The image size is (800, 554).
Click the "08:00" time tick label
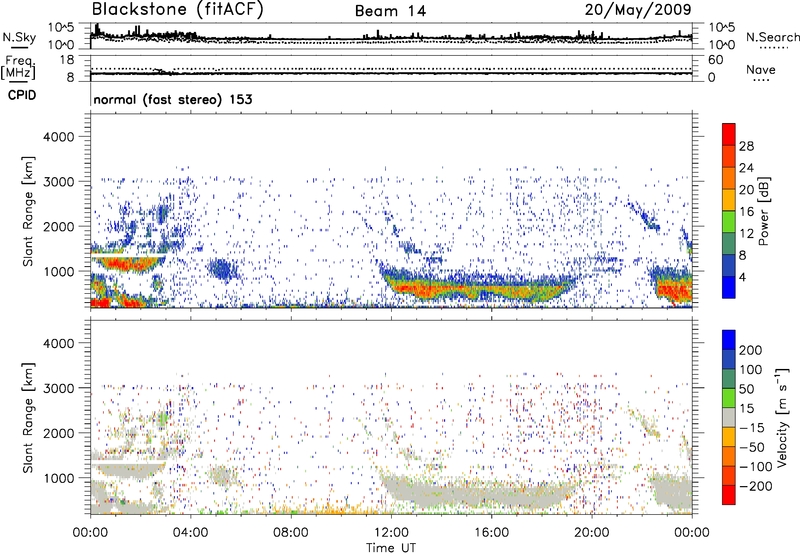pos(291,533)
